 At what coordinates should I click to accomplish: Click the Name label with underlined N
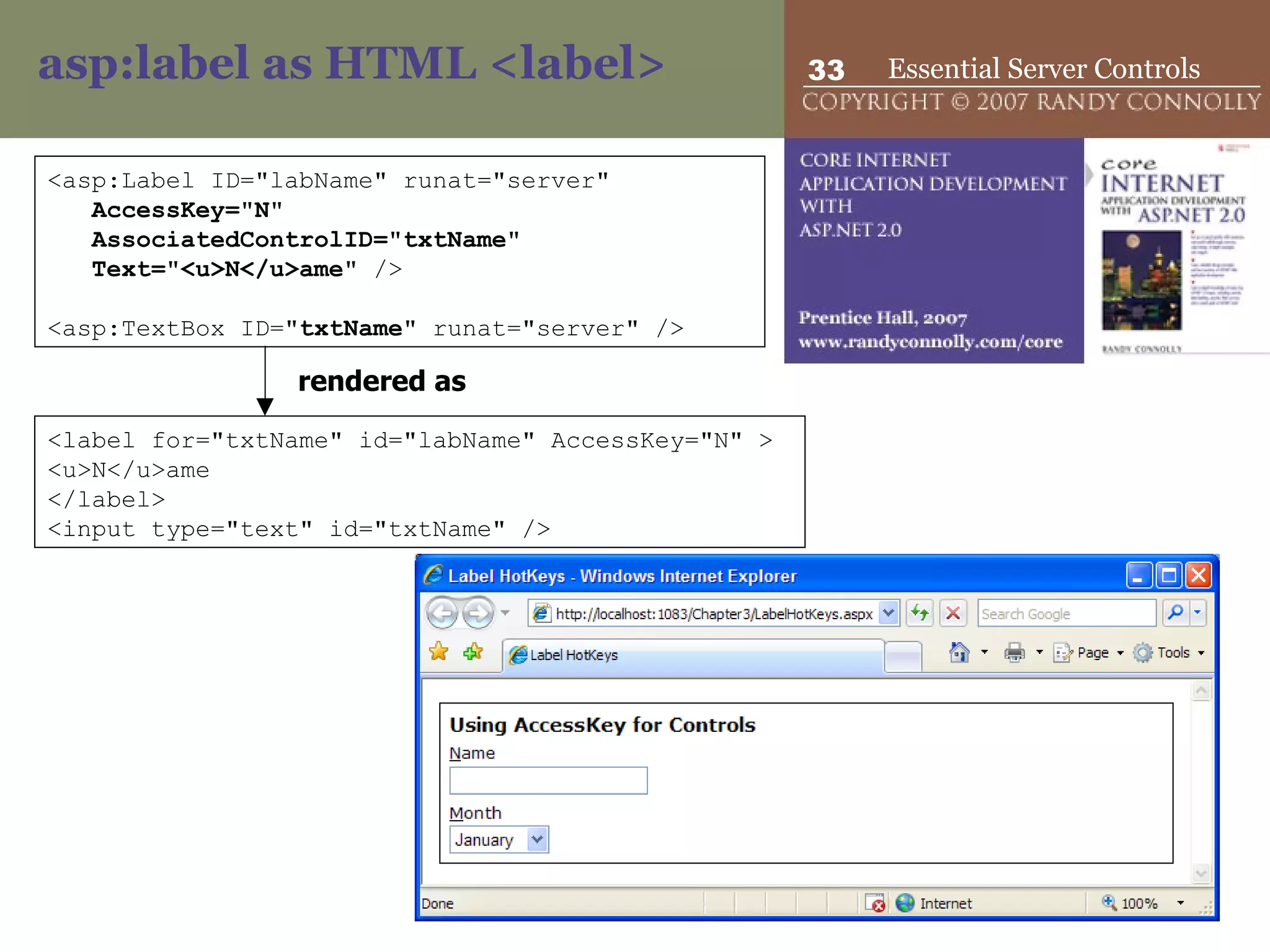pyautogui.click(x=472, y=754)
